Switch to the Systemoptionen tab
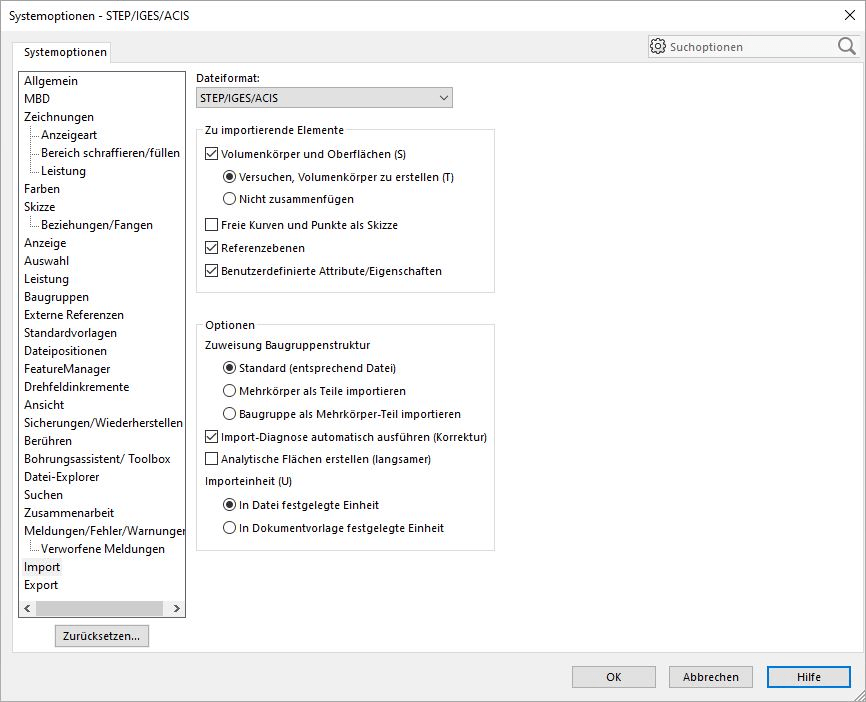This screenshot has width=866, height=702. coord(65,51)
